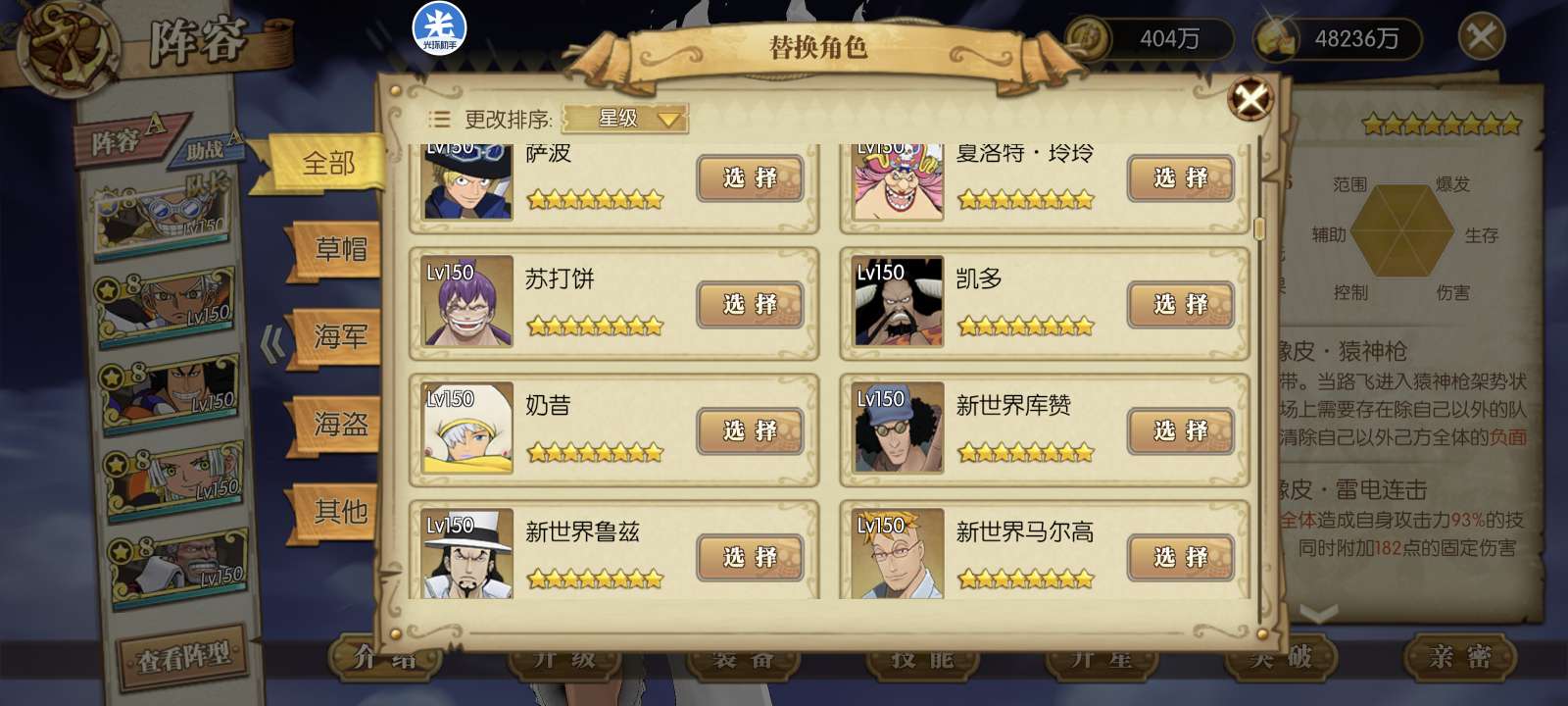Open the 星级 sort order dropdown

(x=625, y=119)
